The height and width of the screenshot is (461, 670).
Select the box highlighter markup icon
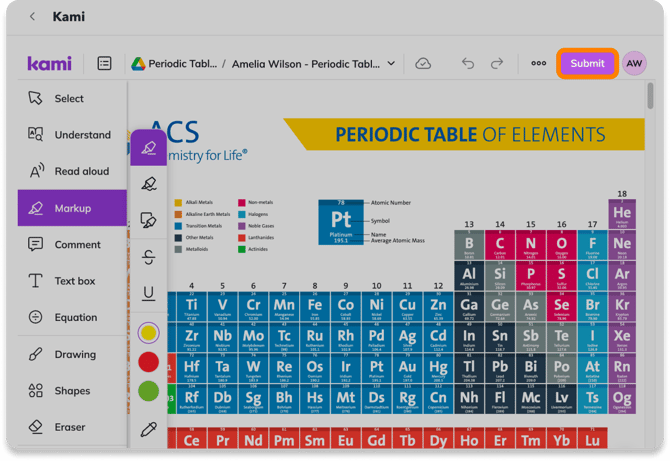coord(149,220)
